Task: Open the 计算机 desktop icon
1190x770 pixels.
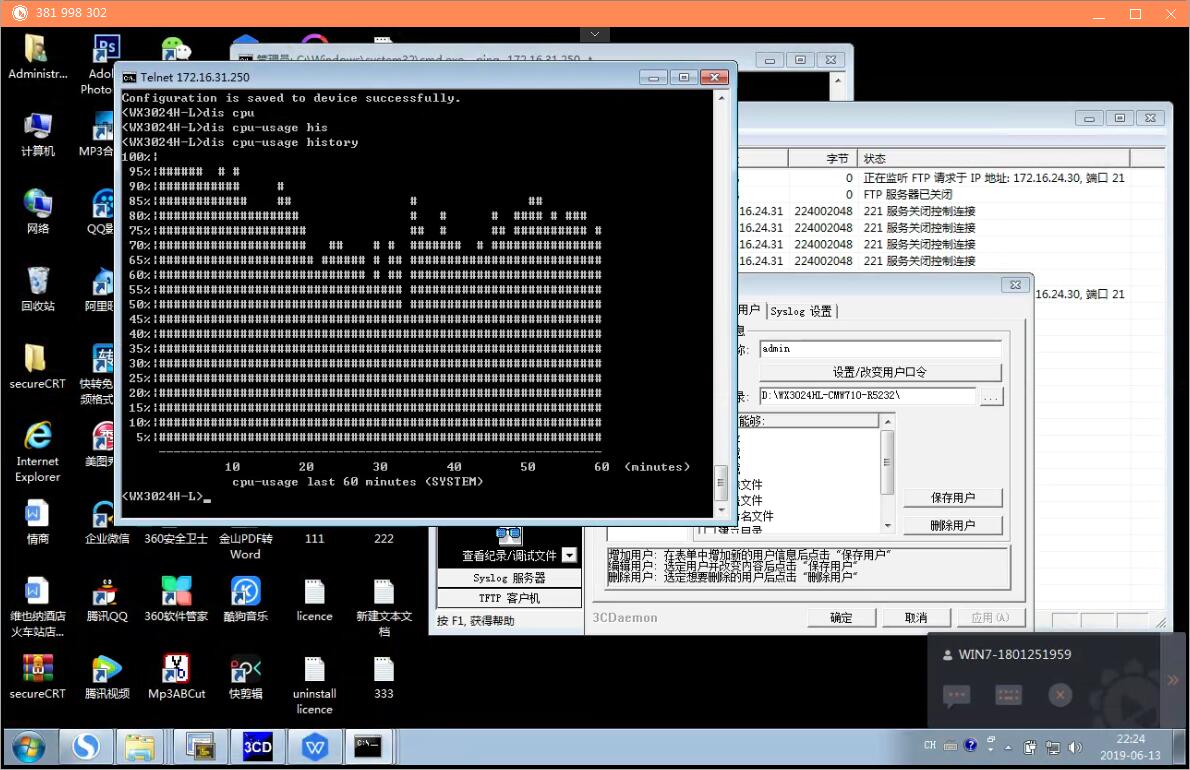Action: click(x=36, y=134)
